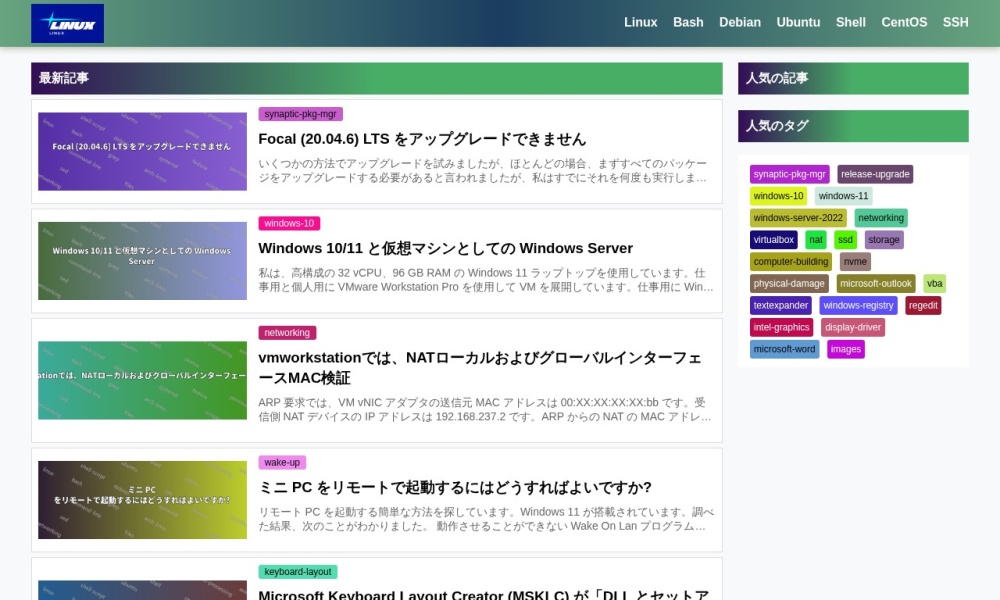Click the keyboard-layout article tag
This screenshot has width=1000, height=600.
click(x=297, y=572)
